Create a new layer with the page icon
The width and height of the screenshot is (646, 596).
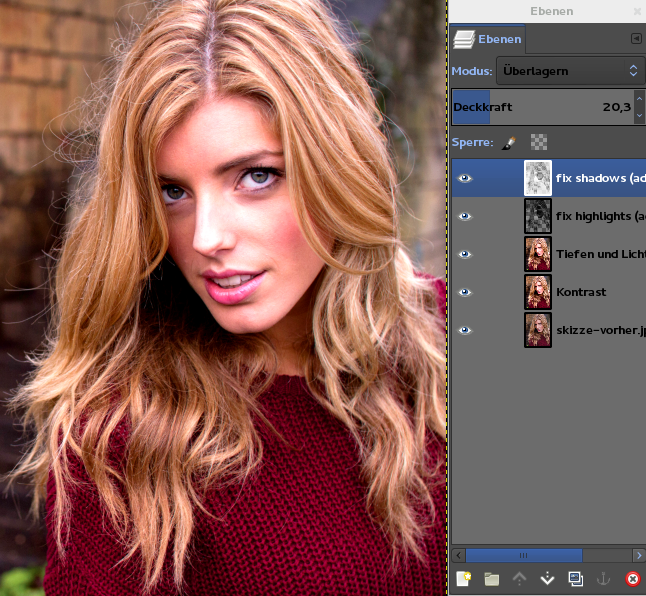(x=463, y=578)
